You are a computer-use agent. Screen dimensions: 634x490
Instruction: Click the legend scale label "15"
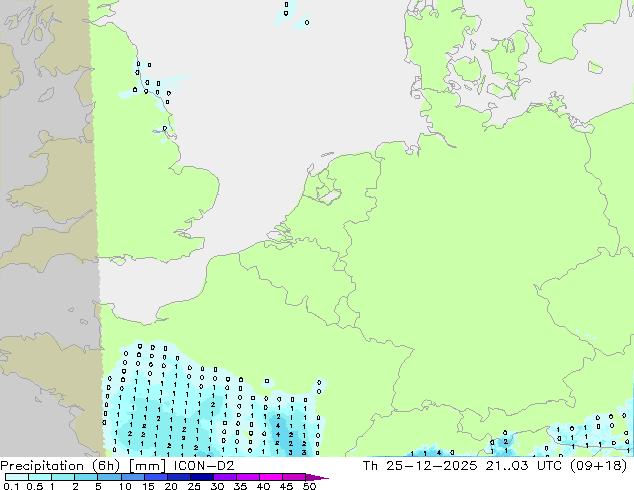148,486
